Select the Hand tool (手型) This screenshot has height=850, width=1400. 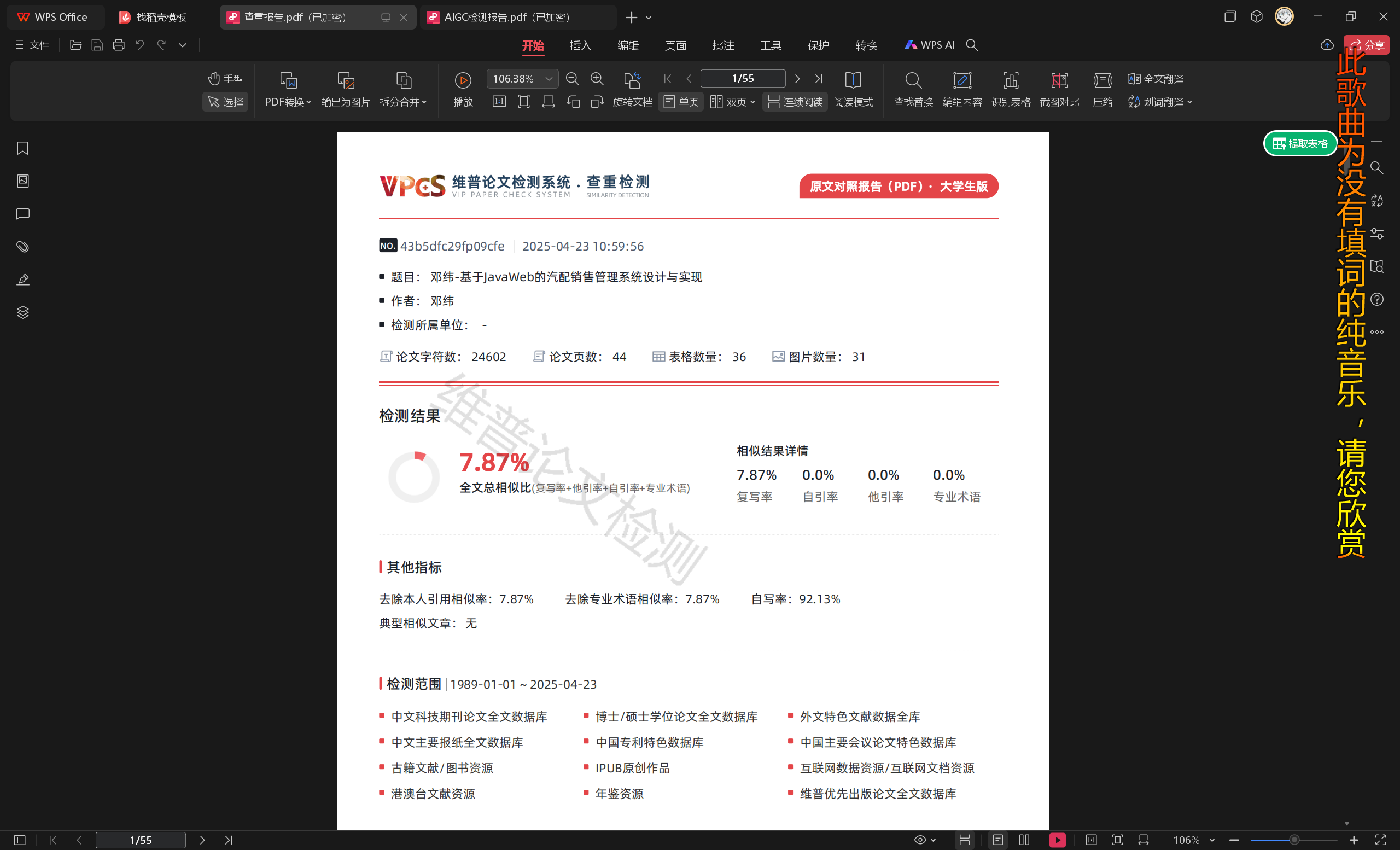225,78
